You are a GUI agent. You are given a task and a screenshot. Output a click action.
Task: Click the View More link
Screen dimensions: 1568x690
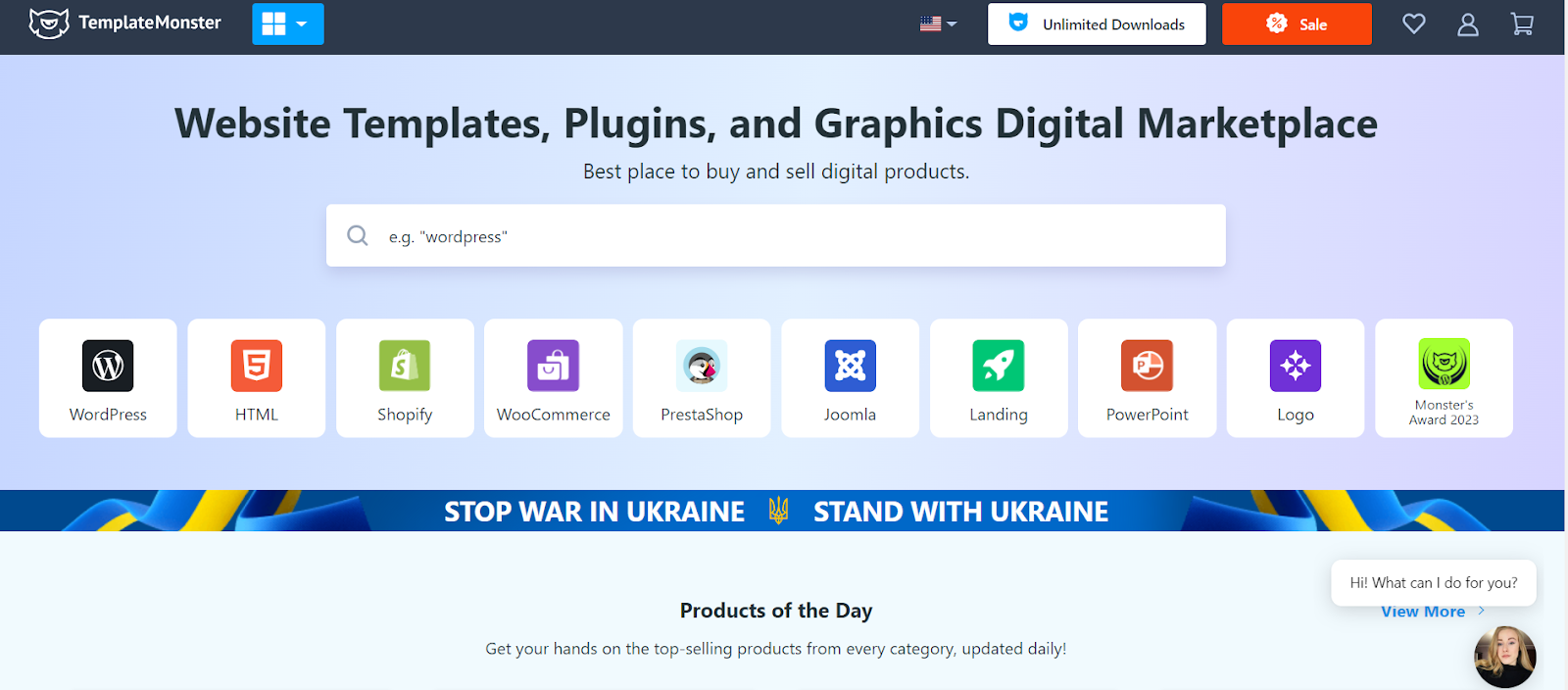pyautogui.click(x=1433, y=612)
